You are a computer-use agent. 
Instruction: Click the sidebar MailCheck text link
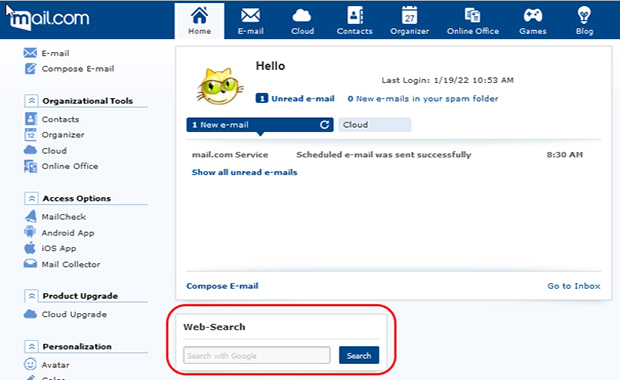click(64, 217)
